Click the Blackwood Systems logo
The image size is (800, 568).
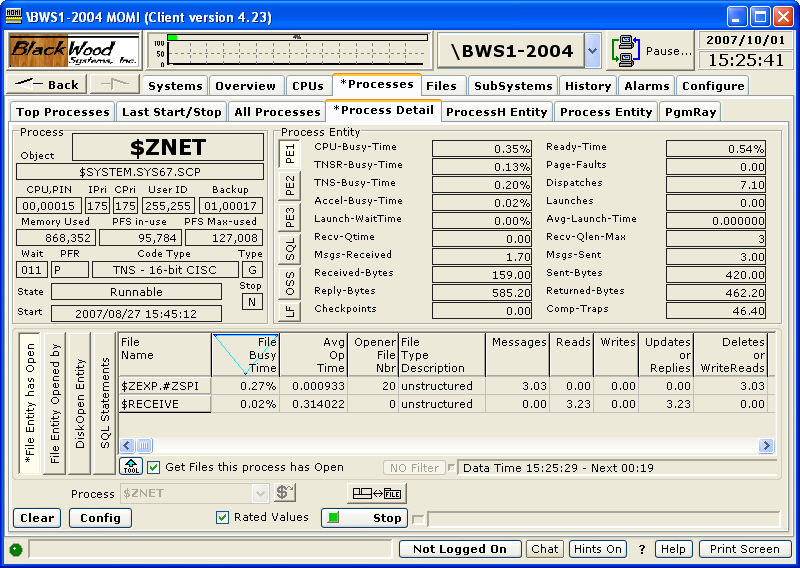(74, 51)
